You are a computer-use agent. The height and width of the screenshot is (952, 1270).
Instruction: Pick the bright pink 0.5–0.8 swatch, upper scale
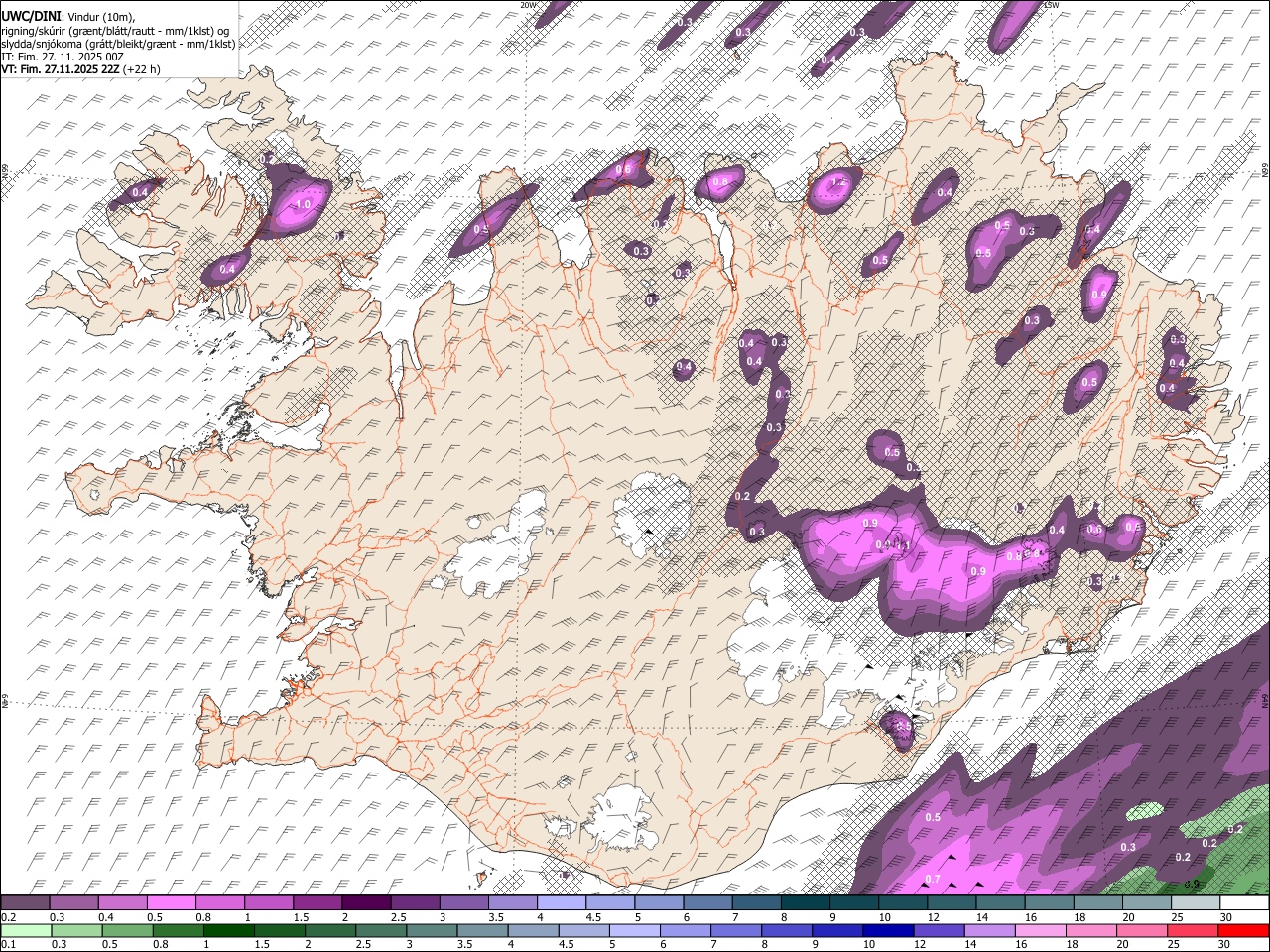171,903
